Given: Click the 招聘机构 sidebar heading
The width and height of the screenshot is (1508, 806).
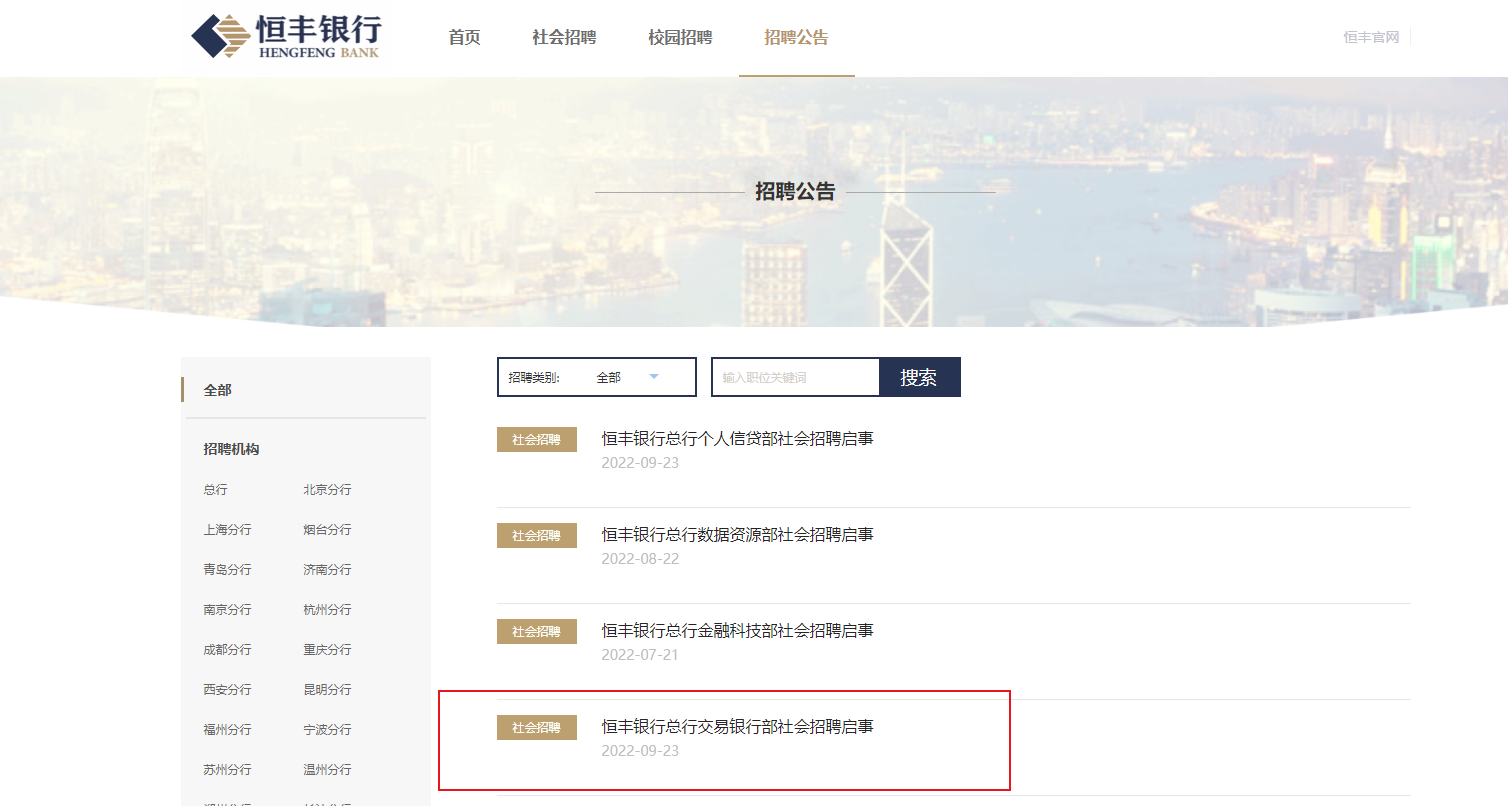Looking at the screenshot, I should 231,449.
